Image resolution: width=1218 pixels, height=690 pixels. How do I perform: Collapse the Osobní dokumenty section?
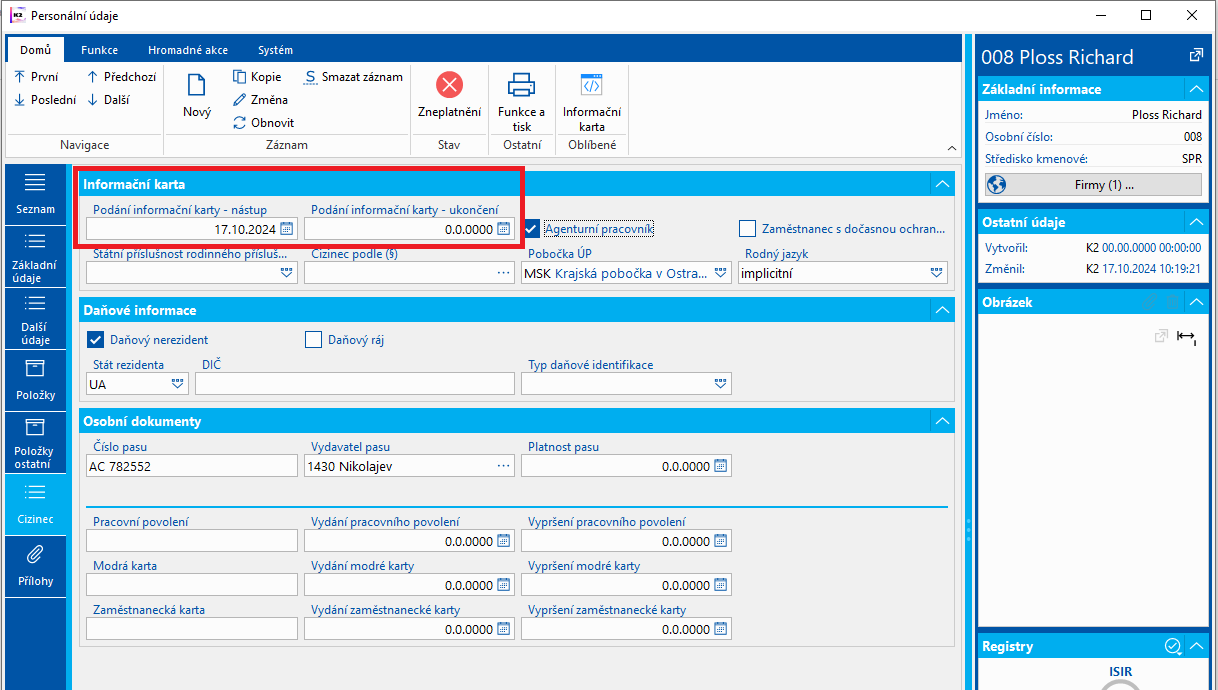point(941,421)
